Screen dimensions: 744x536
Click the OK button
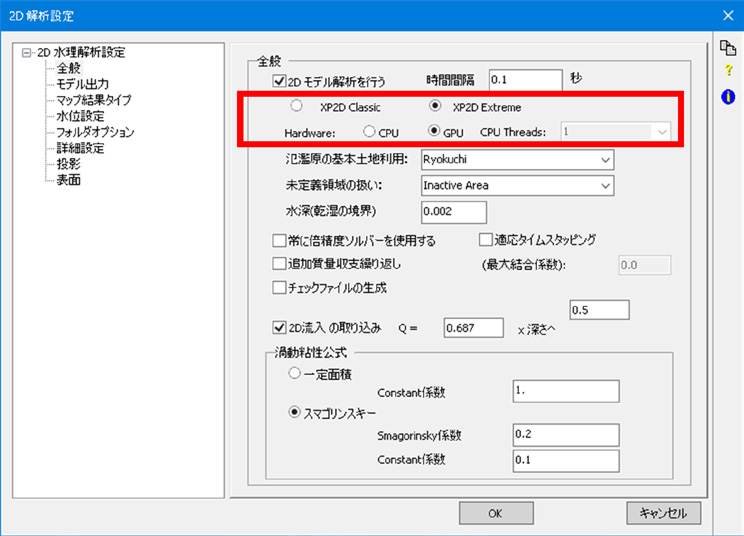(x=496, y=513)
